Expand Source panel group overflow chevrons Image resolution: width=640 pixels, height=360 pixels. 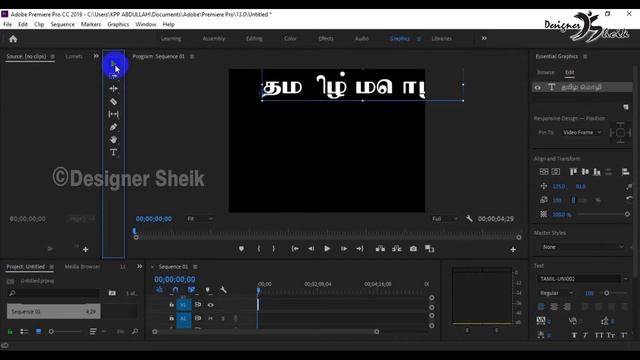(96, 56)
